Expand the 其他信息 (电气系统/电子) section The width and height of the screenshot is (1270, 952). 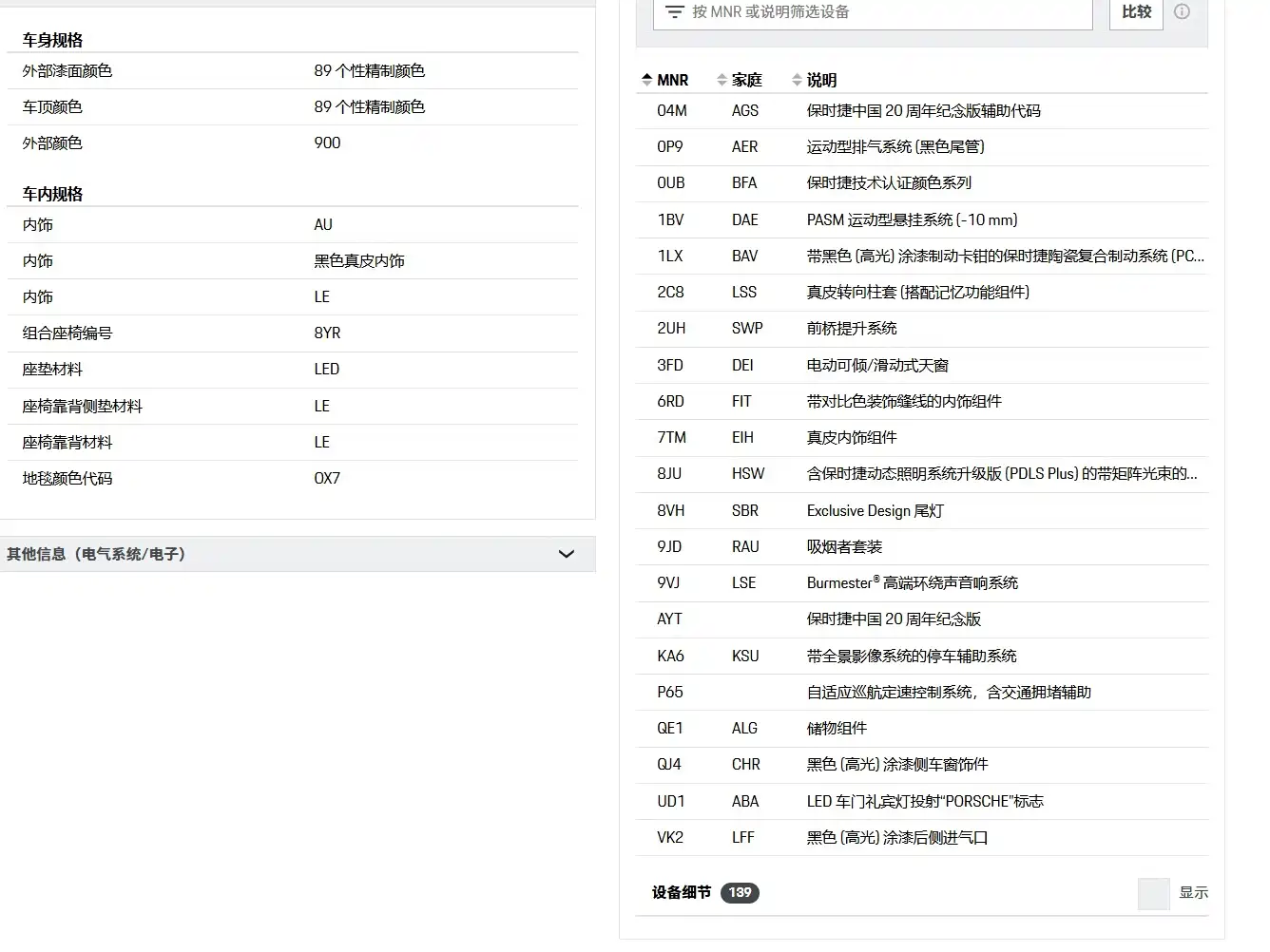click(298, 554)
